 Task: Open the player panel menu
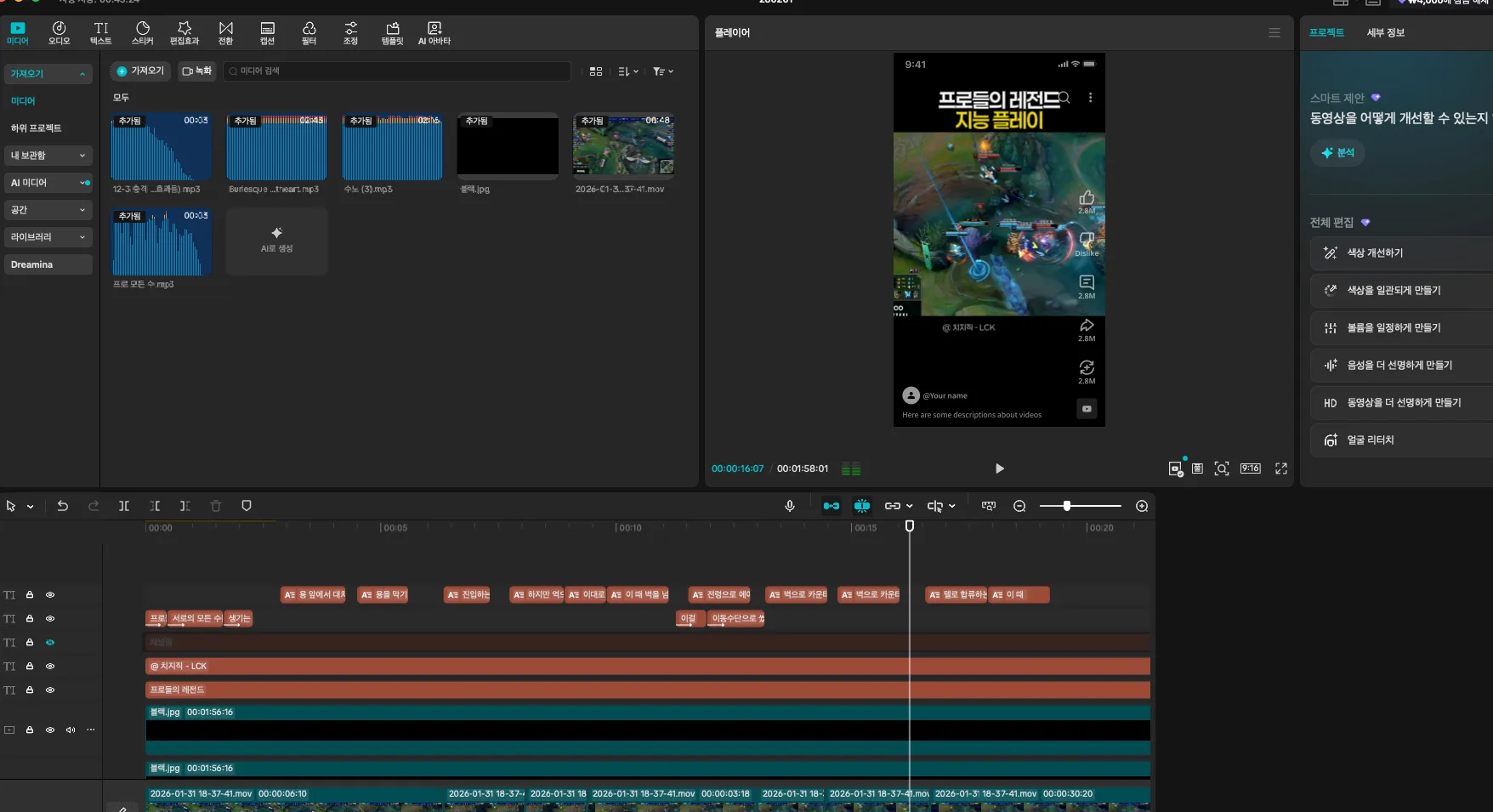1274,32
